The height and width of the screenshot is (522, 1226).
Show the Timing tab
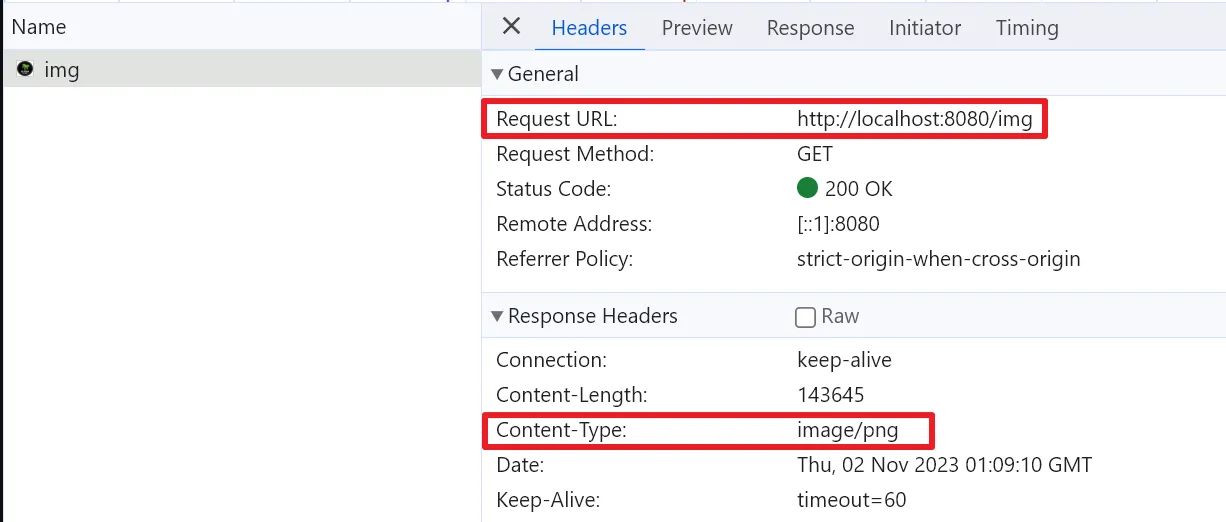1027,28
